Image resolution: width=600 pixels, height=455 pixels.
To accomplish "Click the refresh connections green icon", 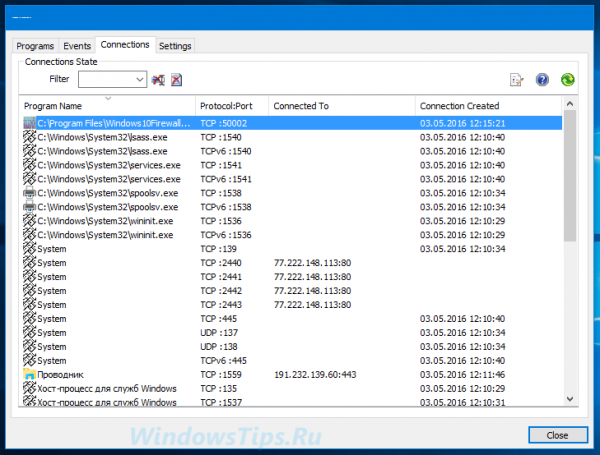I will point(567,80).
